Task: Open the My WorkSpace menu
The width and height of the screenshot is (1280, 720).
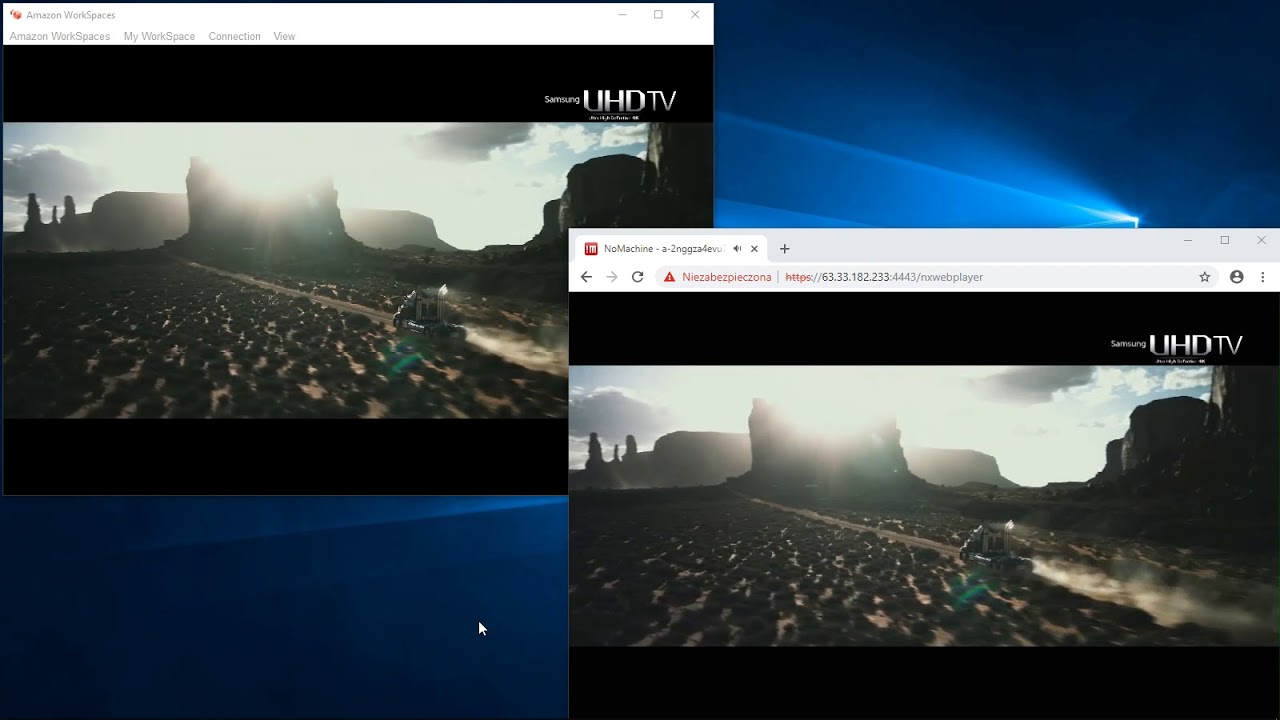Action: click(x=159, y=36)
